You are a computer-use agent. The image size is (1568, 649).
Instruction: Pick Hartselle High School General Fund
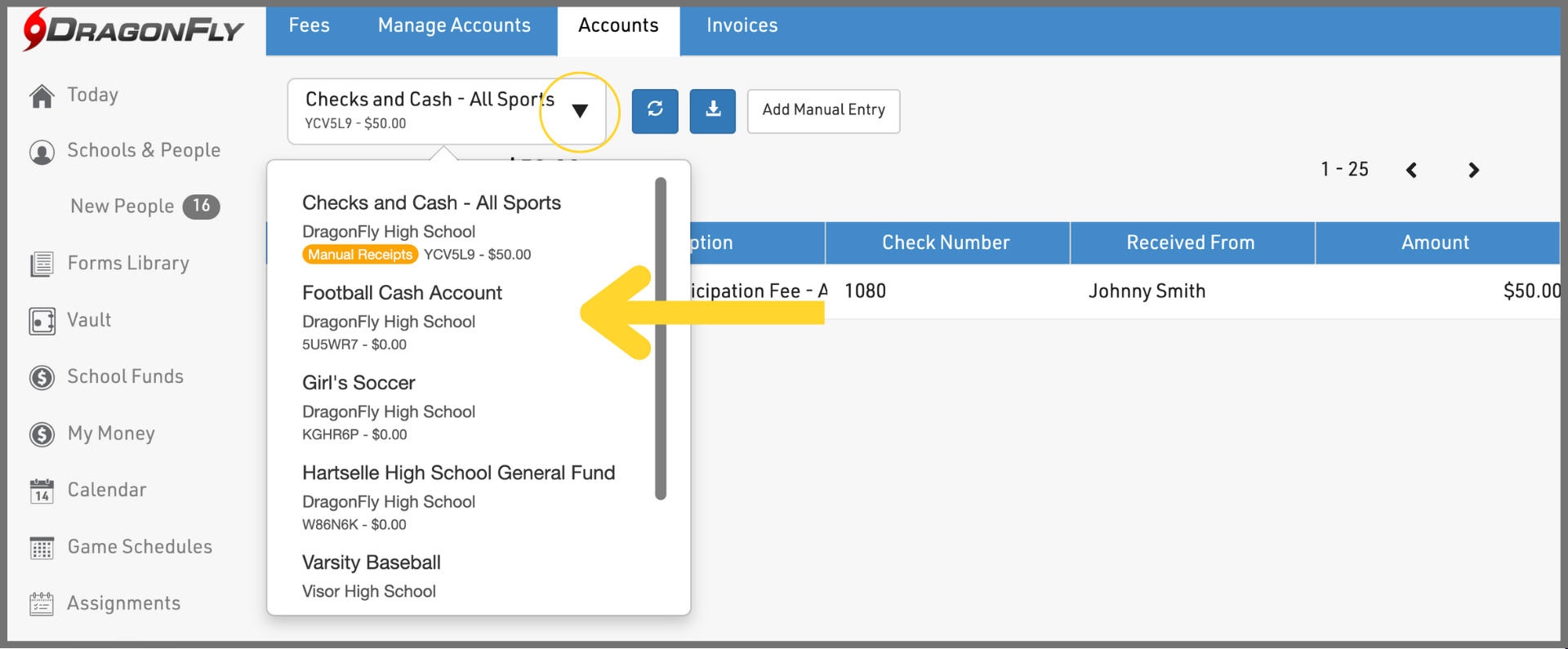[x=458, y=473]
